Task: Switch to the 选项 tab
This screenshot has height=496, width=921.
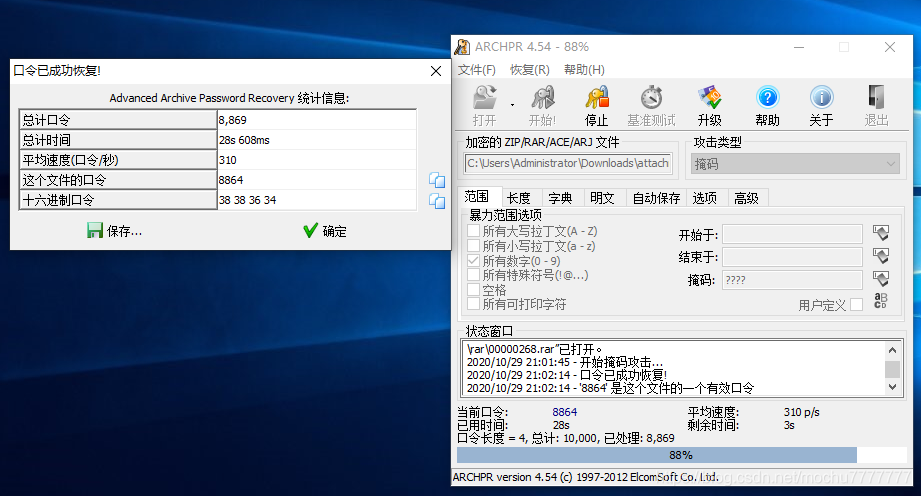Action: (704, 198)
